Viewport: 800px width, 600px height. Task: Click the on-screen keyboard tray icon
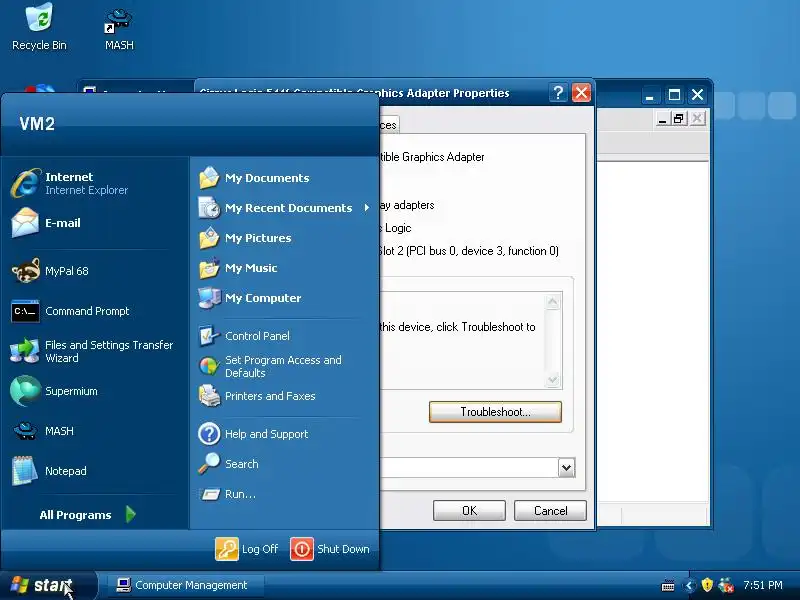(668, 585)
